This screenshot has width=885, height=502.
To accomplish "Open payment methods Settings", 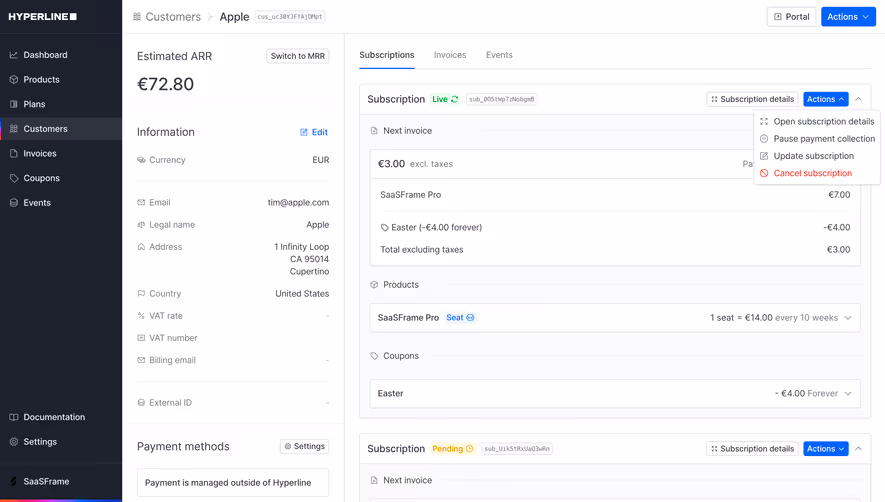I will click(304, 446).
